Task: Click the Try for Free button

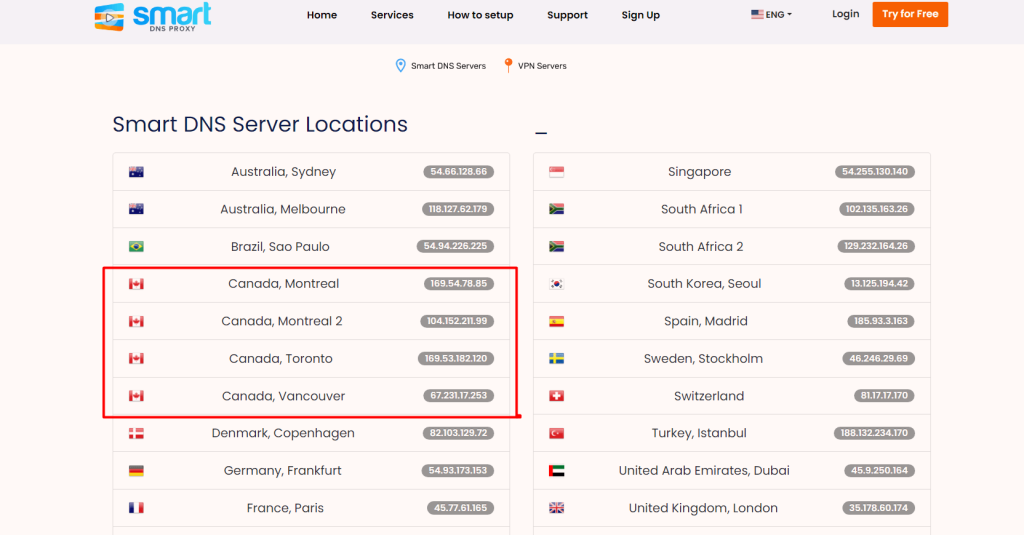Action: click(910, 14)
